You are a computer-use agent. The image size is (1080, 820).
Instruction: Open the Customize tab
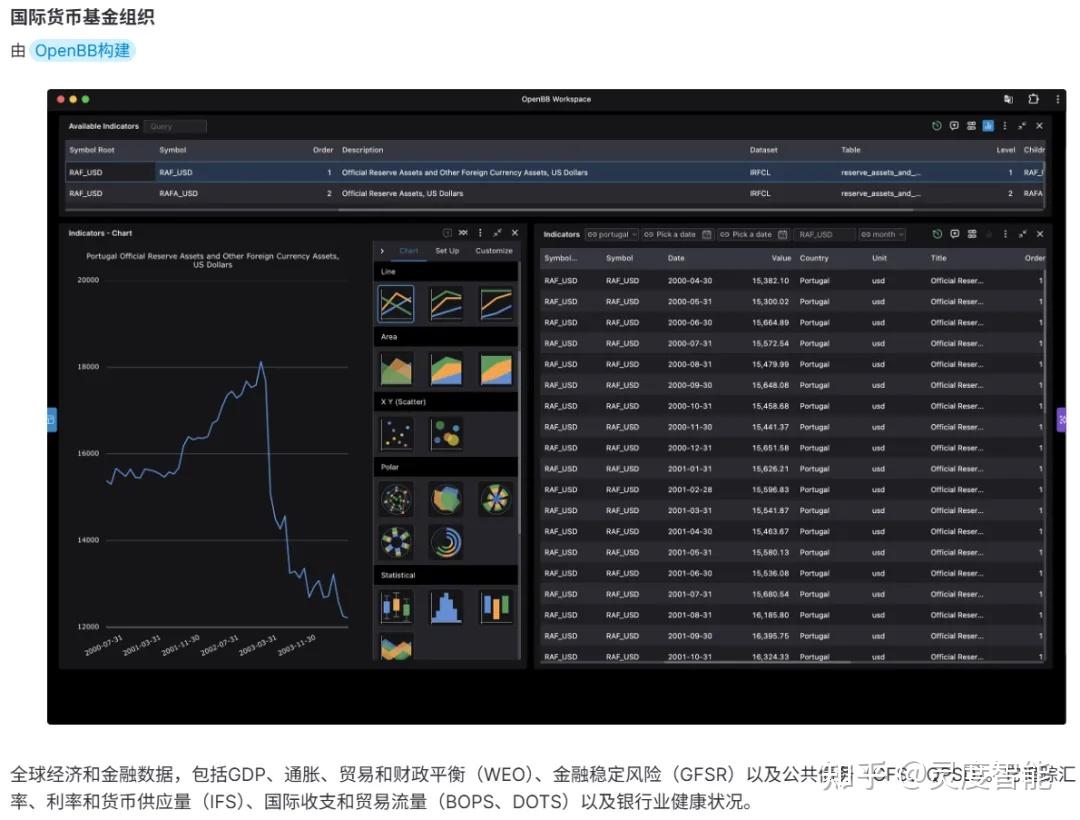(x=493, y=251)
